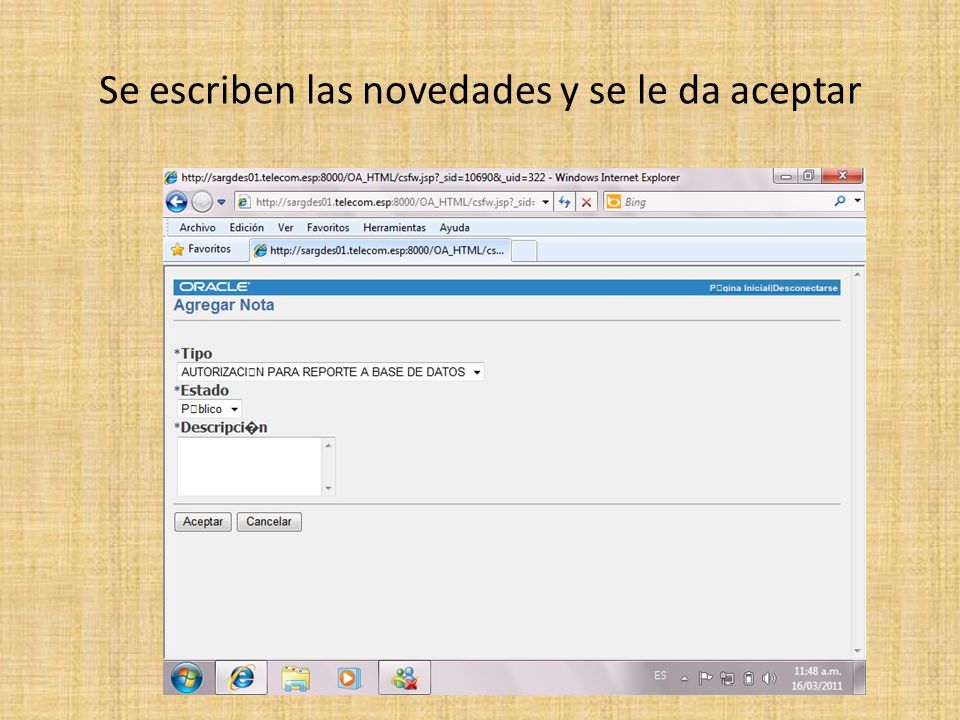
Task: Click the ES language indicator
Action: 660,676
